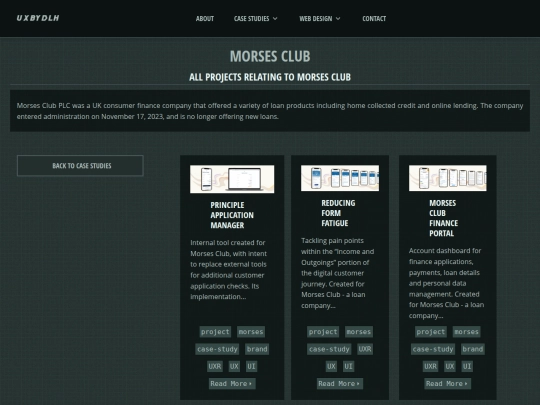540x405 pixels.
Task: Open the Reducing Form Fatigue thumbnail
Action: tap(340, 178)
